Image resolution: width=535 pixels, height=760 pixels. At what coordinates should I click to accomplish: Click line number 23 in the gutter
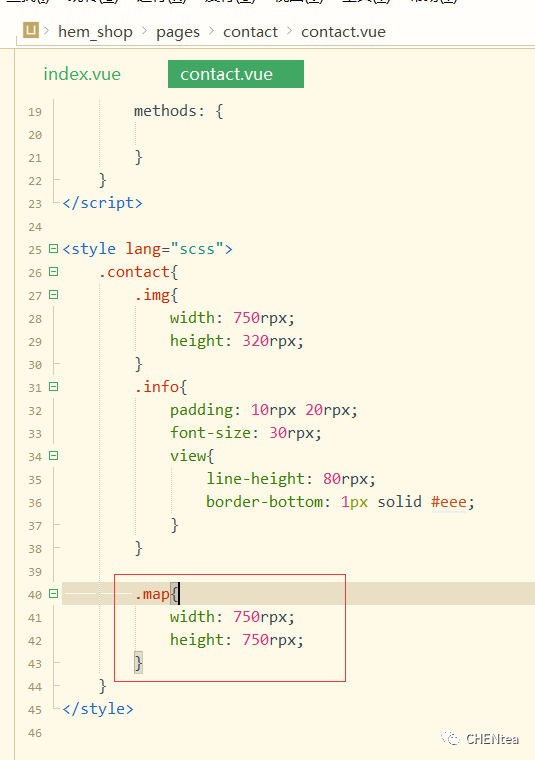[x=35, y=204]
